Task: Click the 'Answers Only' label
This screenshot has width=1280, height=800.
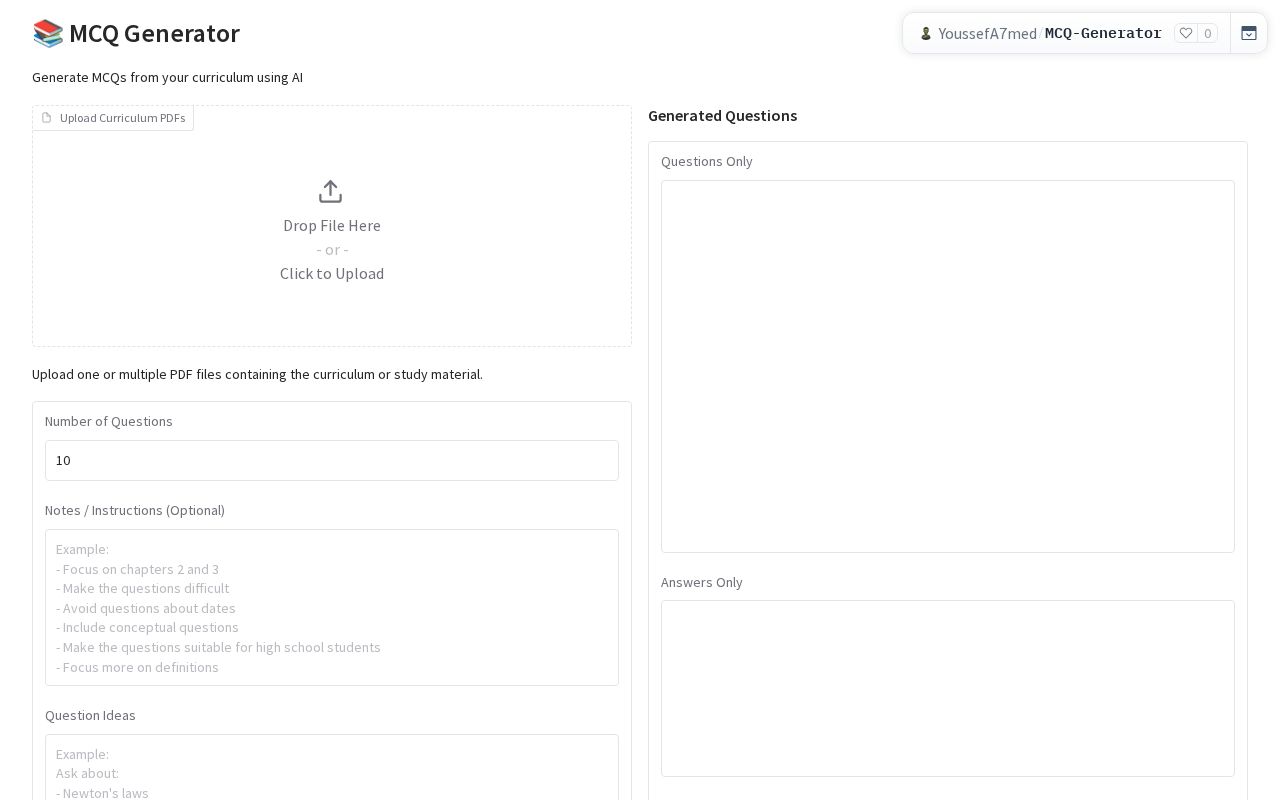Action: click(702, 582)
